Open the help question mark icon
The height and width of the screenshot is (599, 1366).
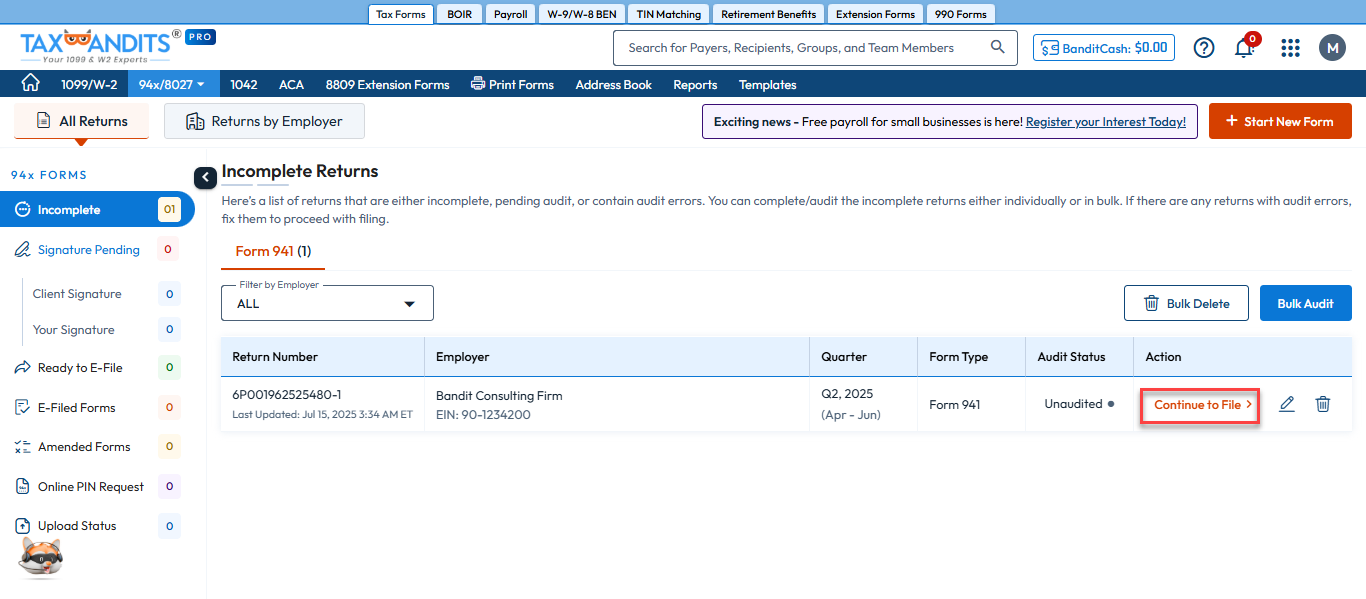(1204, 47)
